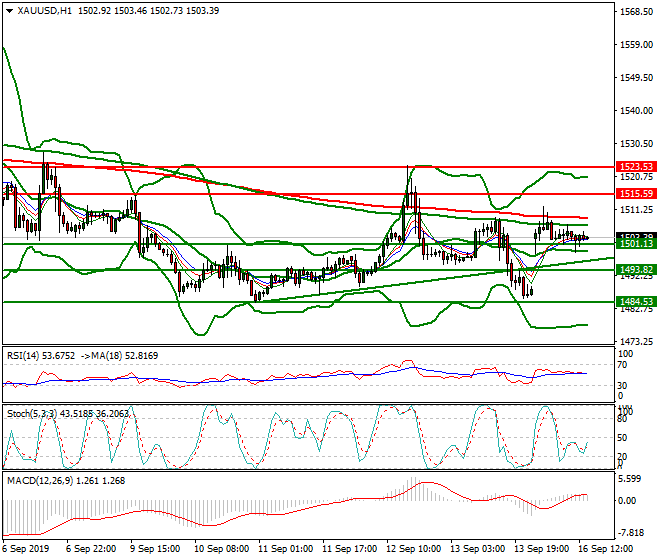Click the 1473.25 price scale value
The height and width of the screenshot is (560, 660).
pyautogui.click(x=636, y=342)
